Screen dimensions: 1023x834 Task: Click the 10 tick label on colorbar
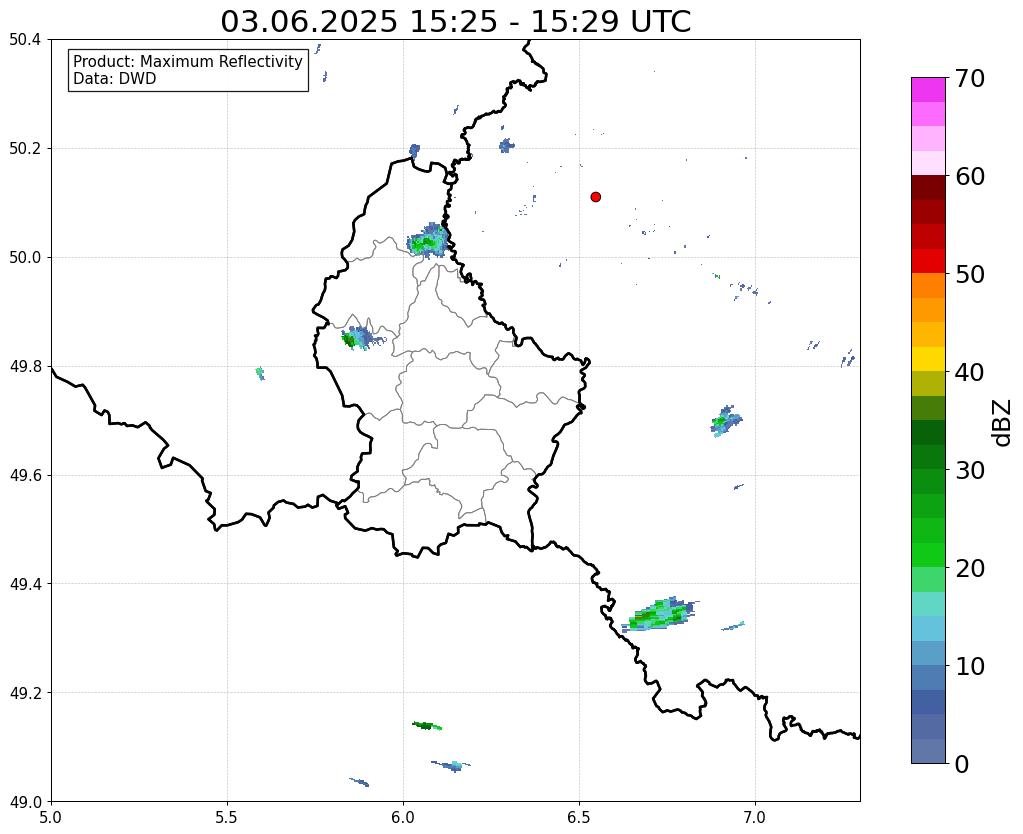pyautogui.click(x=970, y=666)
